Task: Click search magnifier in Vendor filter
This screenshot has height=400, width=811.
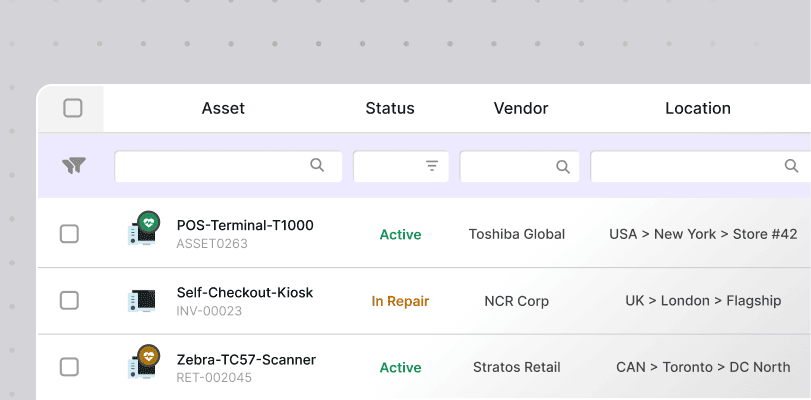Action: click(x=563, y=167)
